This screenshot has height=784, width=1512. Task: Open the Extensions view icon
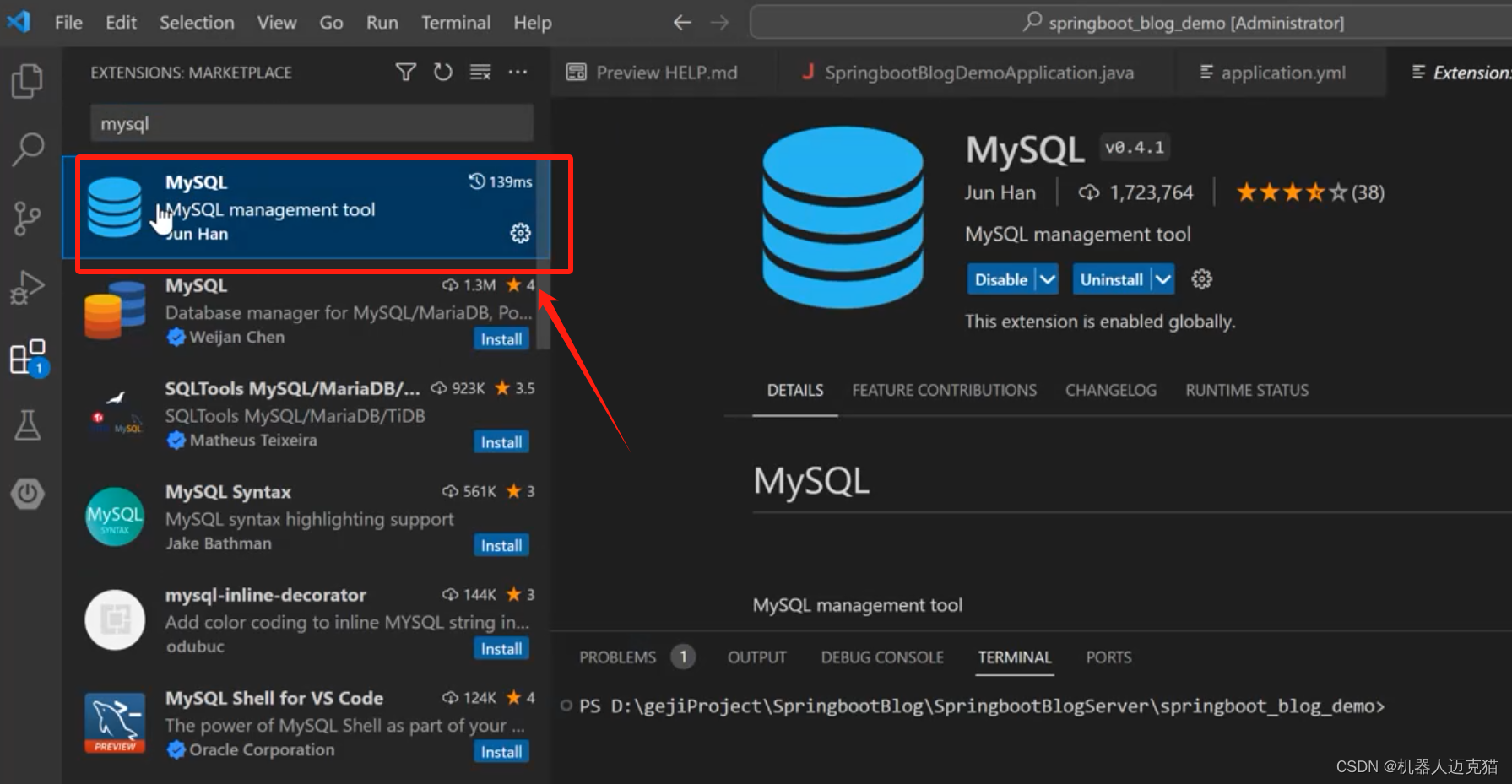point(27,357)
